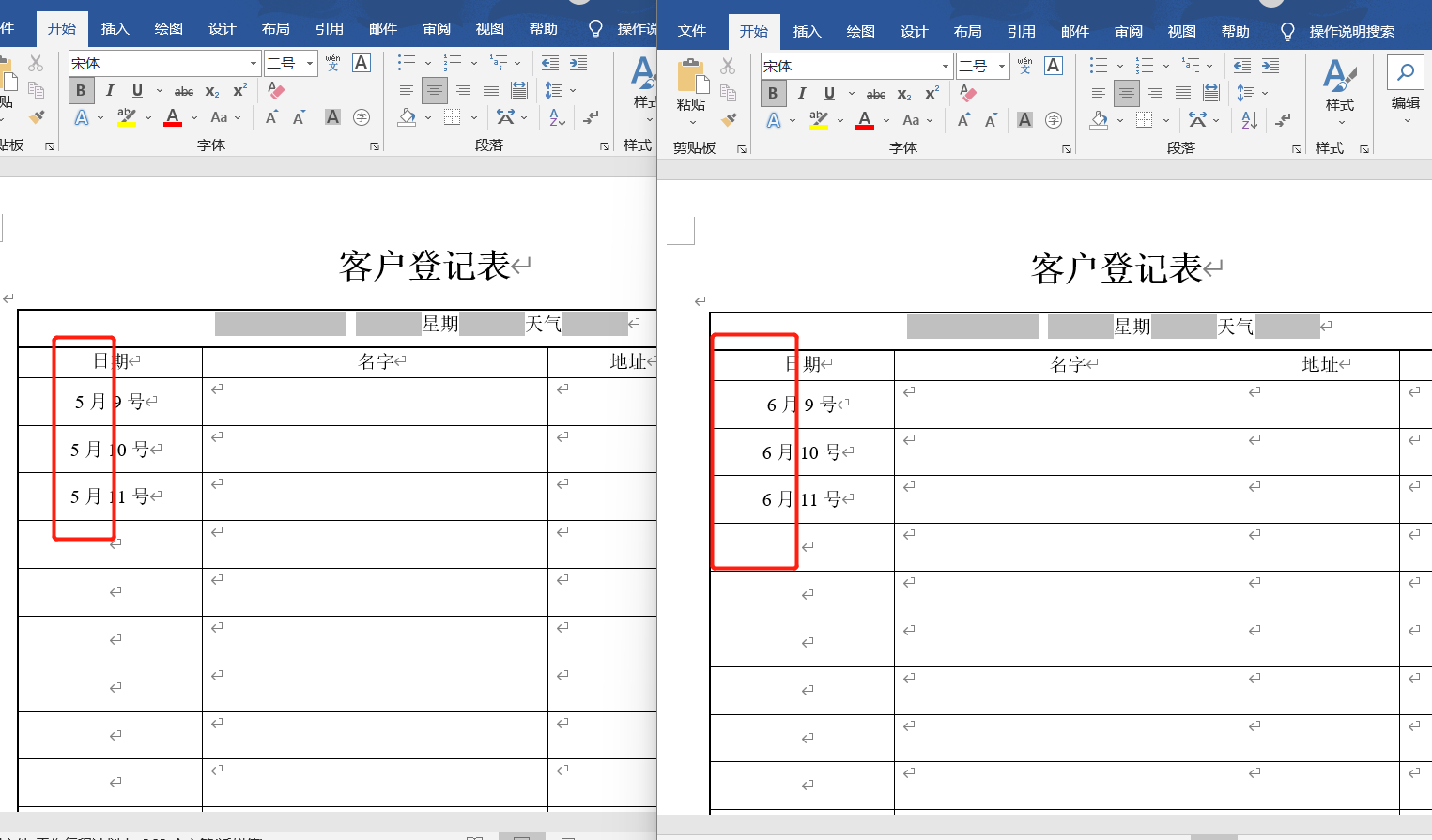Viewport: 1432px width, 840px height.
Task: Switch to the 插入 ribbon tab
Action: tap(807, 29)
